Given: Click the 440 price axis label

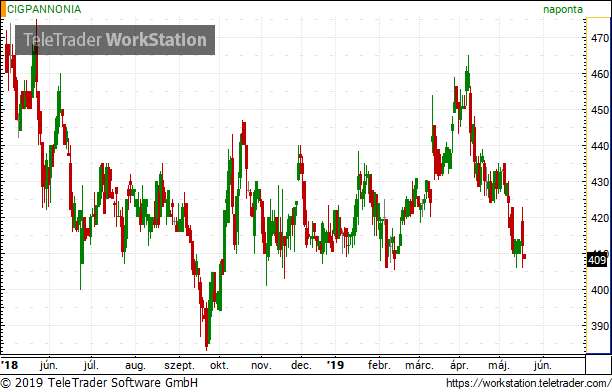Looking at the screenshot, I should tap(600, 146).
